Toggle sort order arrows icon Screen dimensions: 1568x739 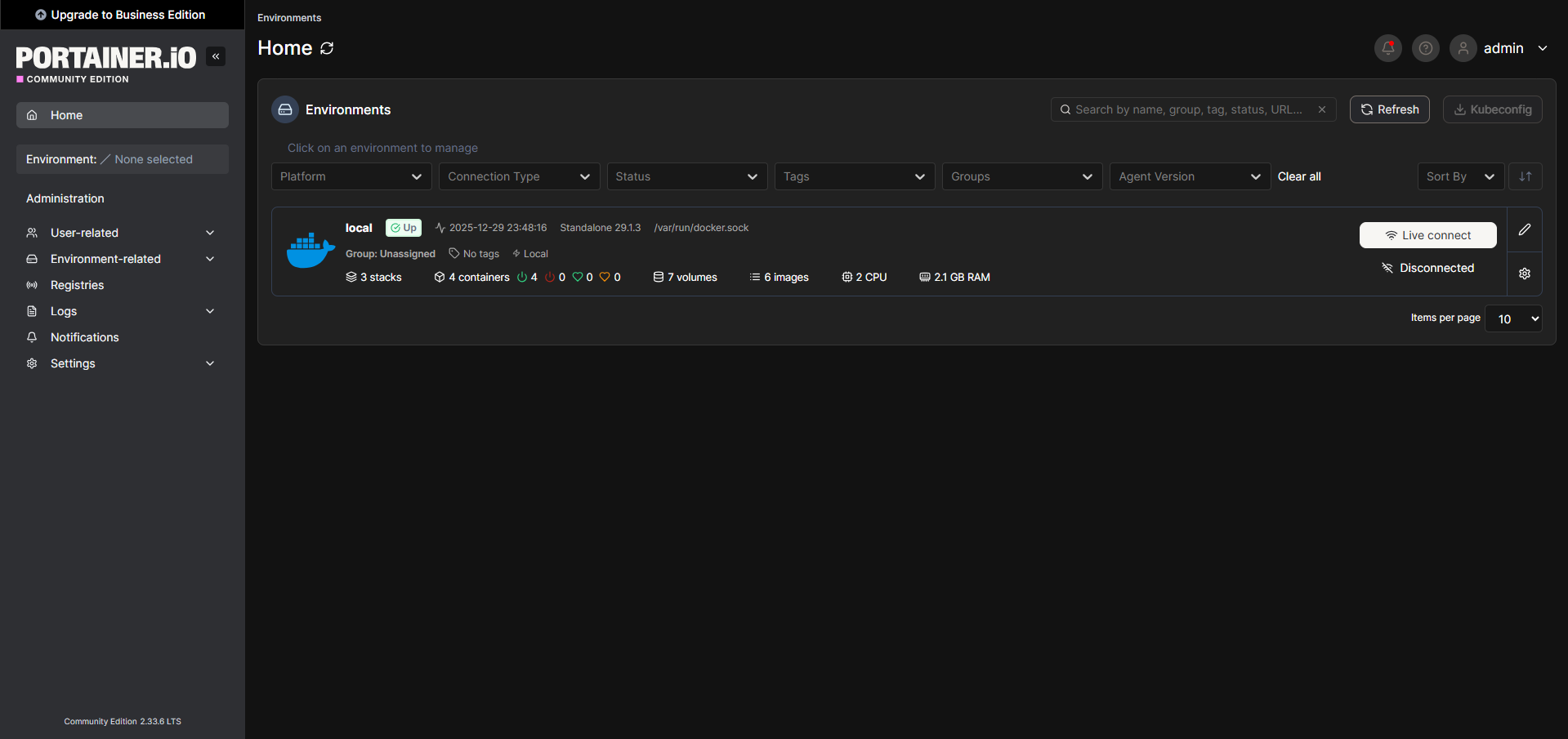pos(1525,176)
